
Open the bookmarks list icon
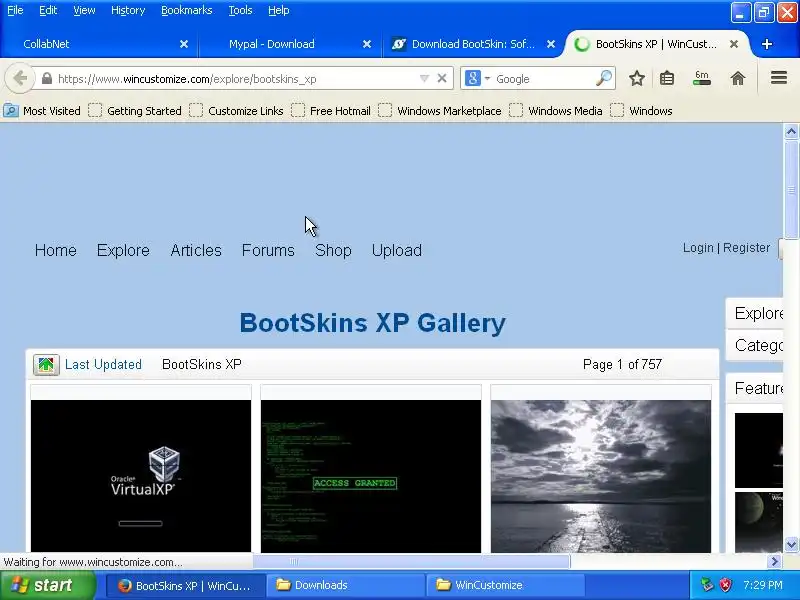click(667, 79)
